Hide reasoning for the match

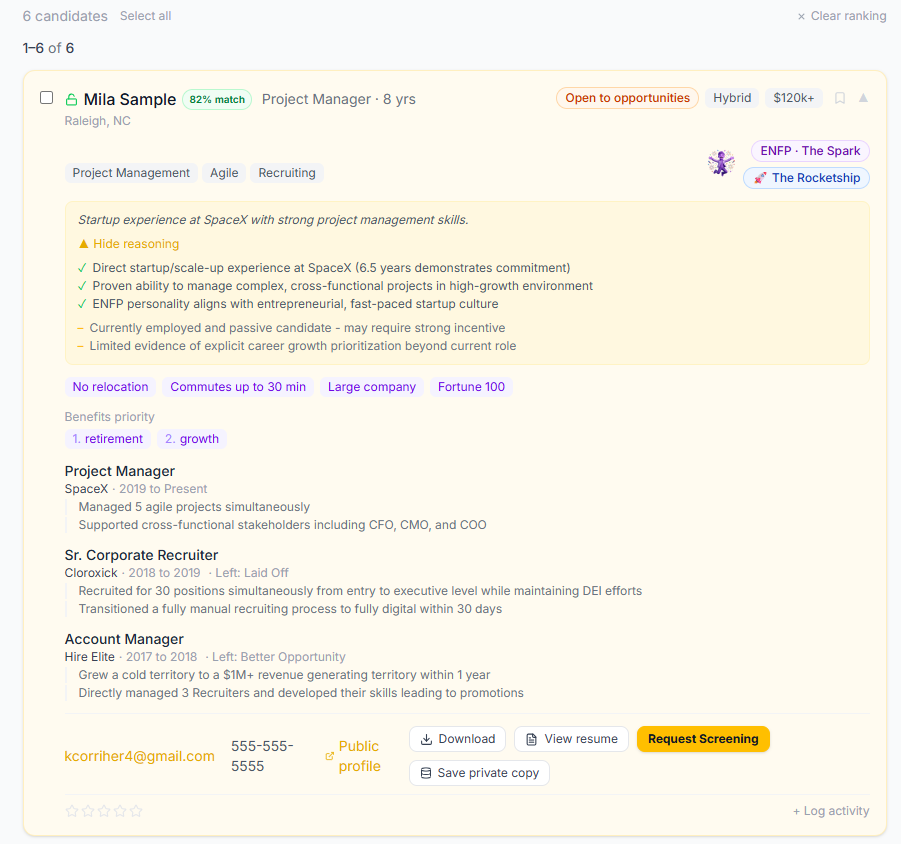coord(129,244)
